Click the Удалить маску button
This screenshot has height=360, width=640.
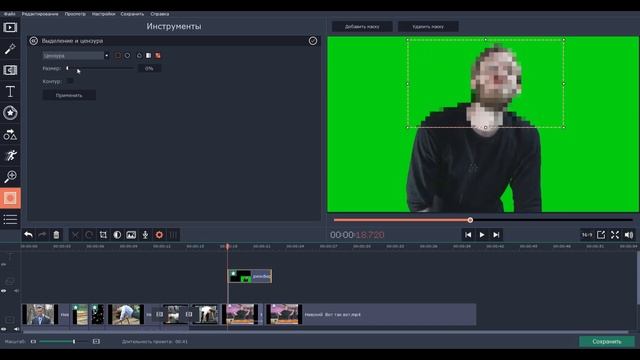pos(428,27)
